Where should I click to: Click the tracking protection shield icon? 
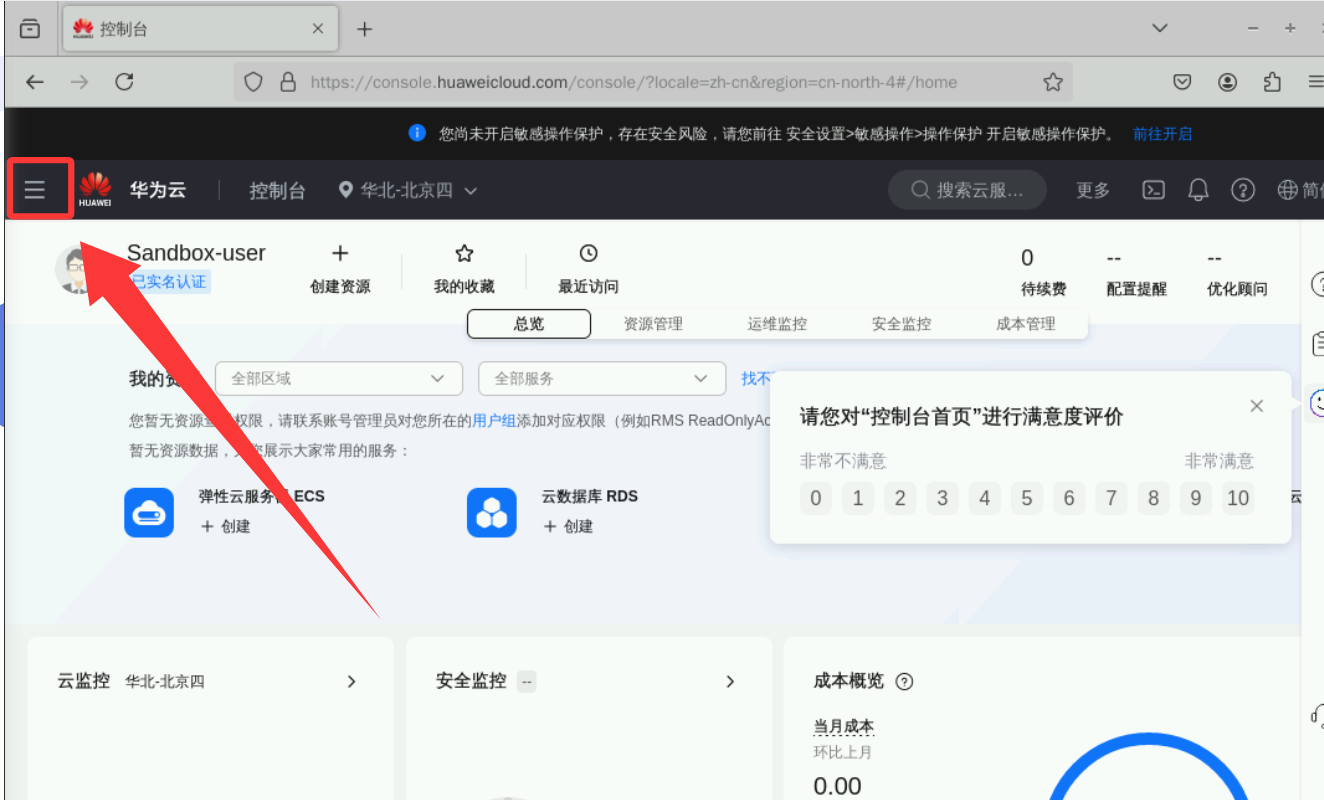(x=254, y=82)
